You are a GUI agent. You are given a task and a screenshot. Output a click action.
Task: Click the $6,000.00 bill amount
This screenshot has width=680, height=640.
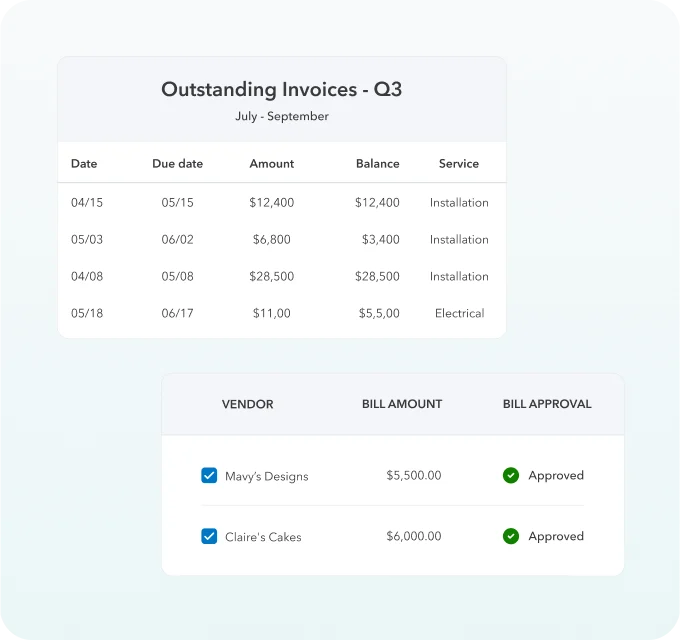point(414,536)
